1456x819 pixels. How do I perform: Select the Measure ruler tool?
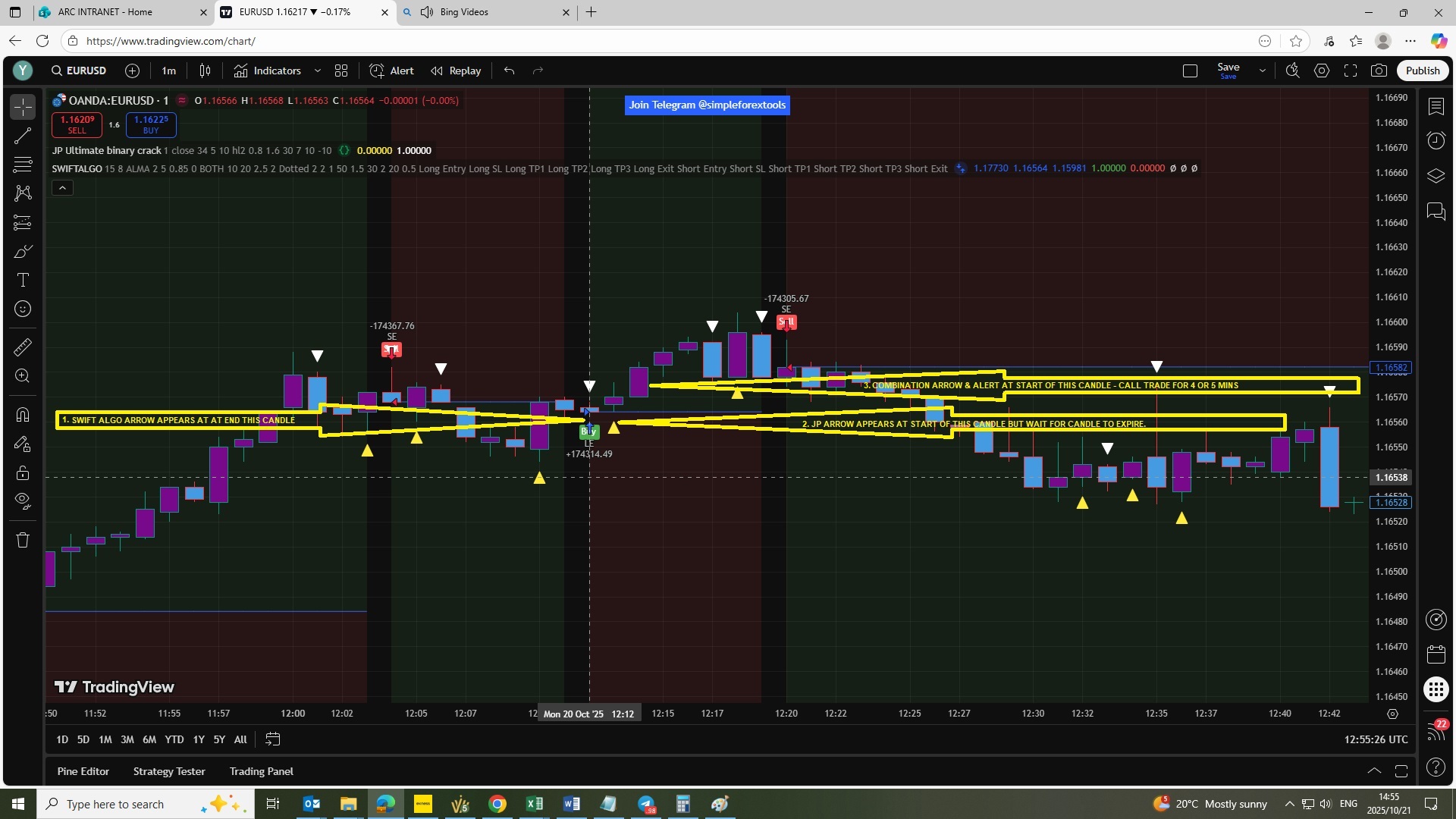tap(23, 347)
